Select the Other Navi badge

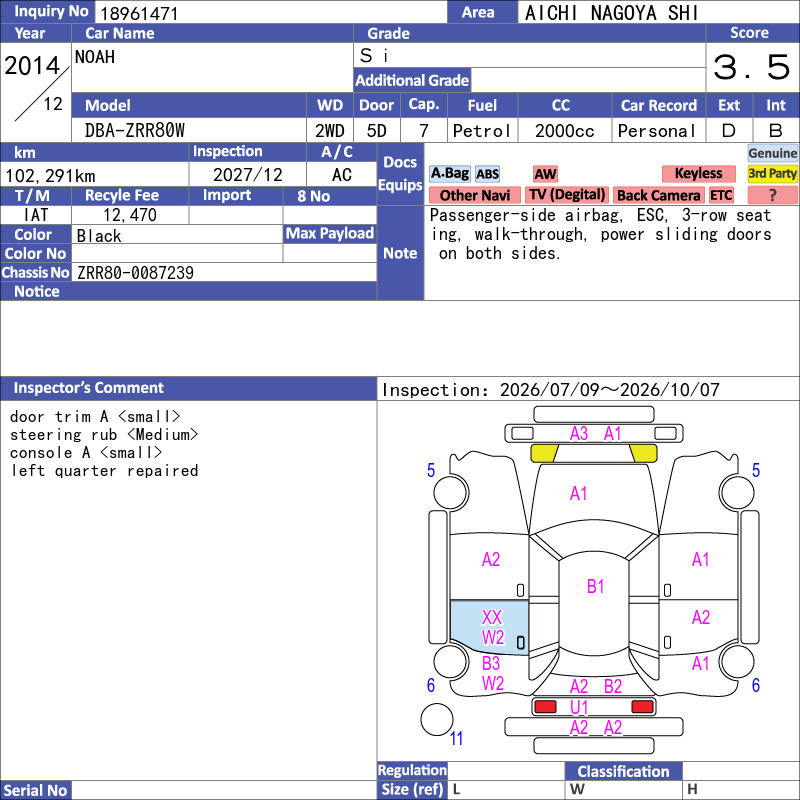pyautogui.click(x=474, y=195)
